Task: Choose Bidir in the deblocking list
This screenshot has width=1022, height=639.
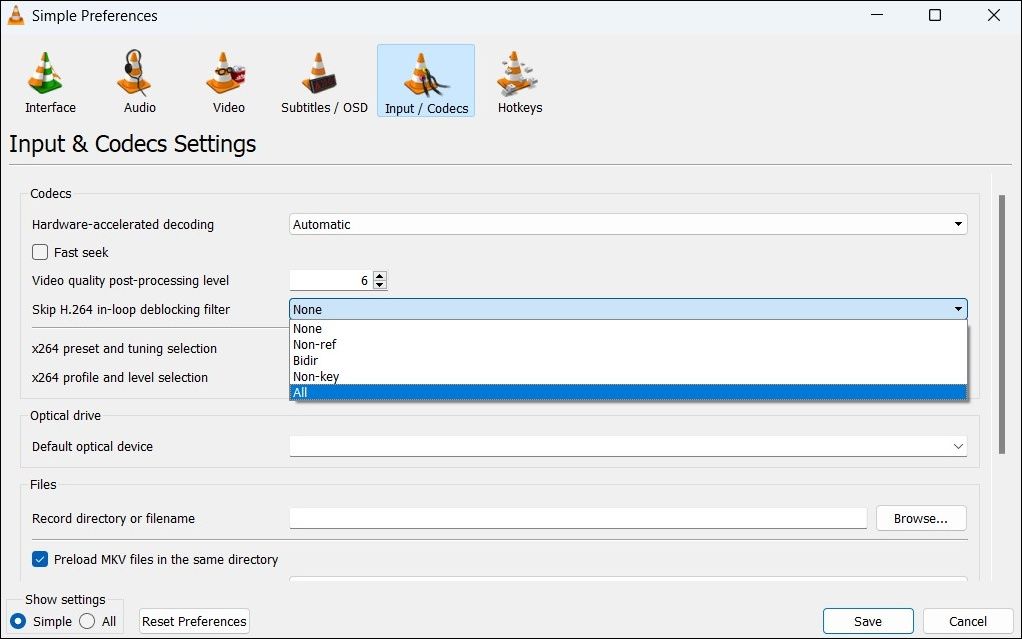Action: click(x=628, y=361)
